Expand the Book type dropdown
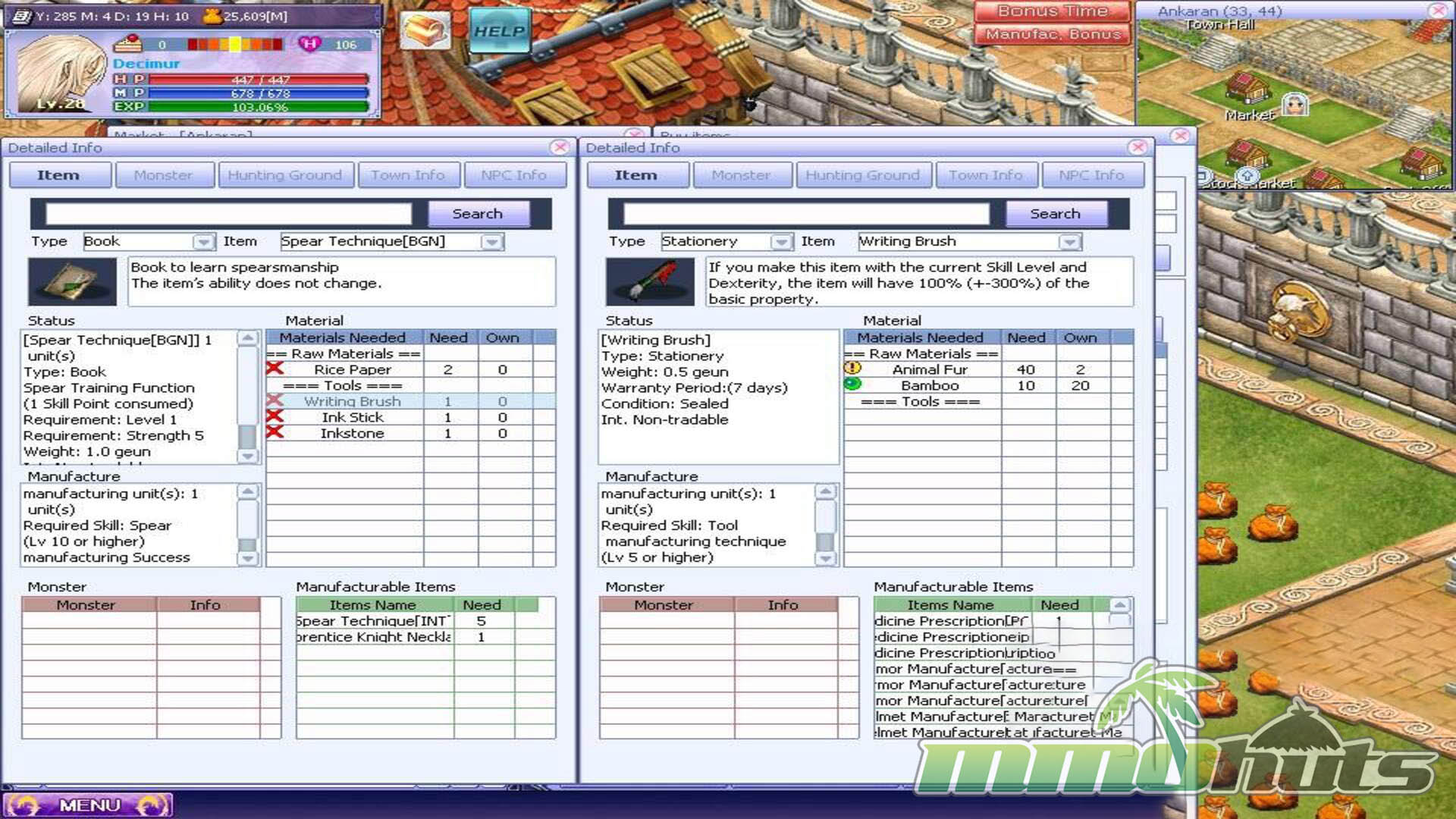 (202, 242)
